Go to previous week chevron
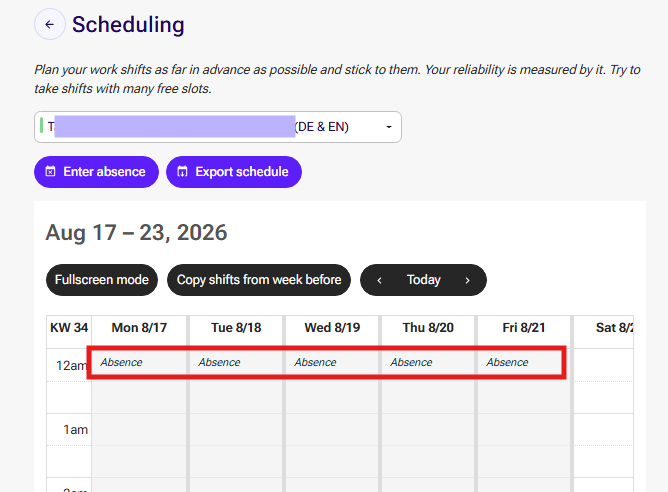Image resolution: width=668 pixels, height=492 pixels. coord(379,280)
